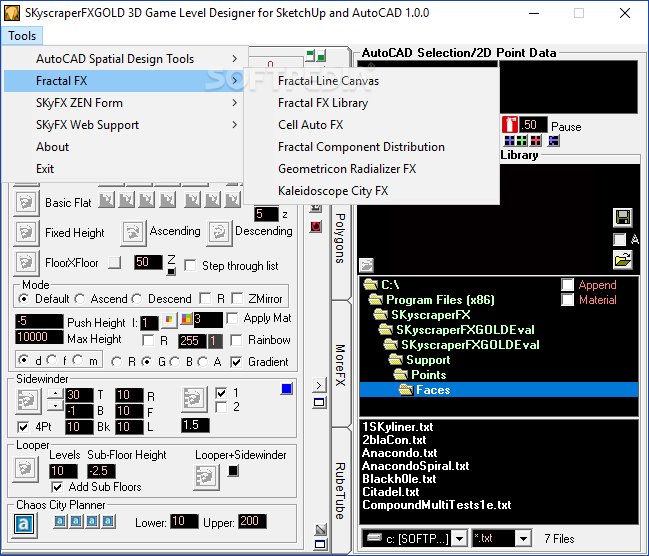
Task: Expand SKyFX Web Support submenu
Action: pos(123,125)
